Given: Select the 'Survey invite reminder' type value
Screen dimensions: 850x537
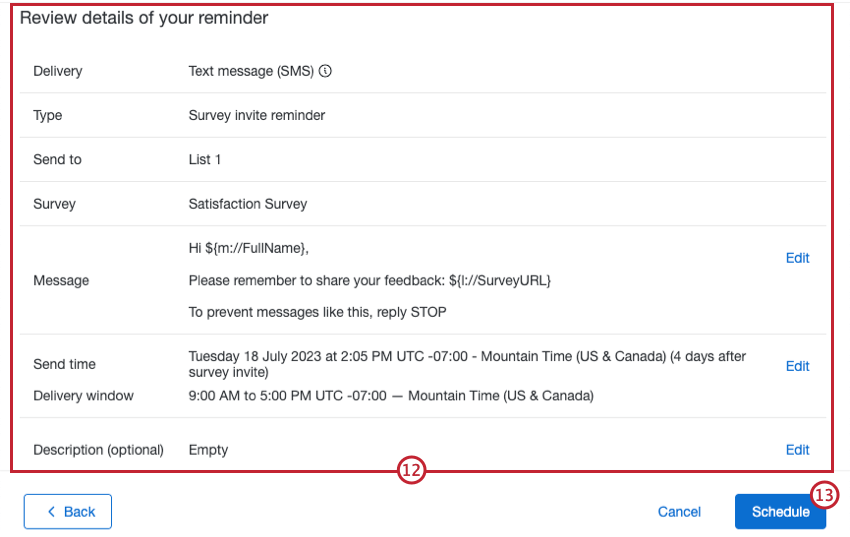Looking at the screenshot, I should [x=257, y=116].
